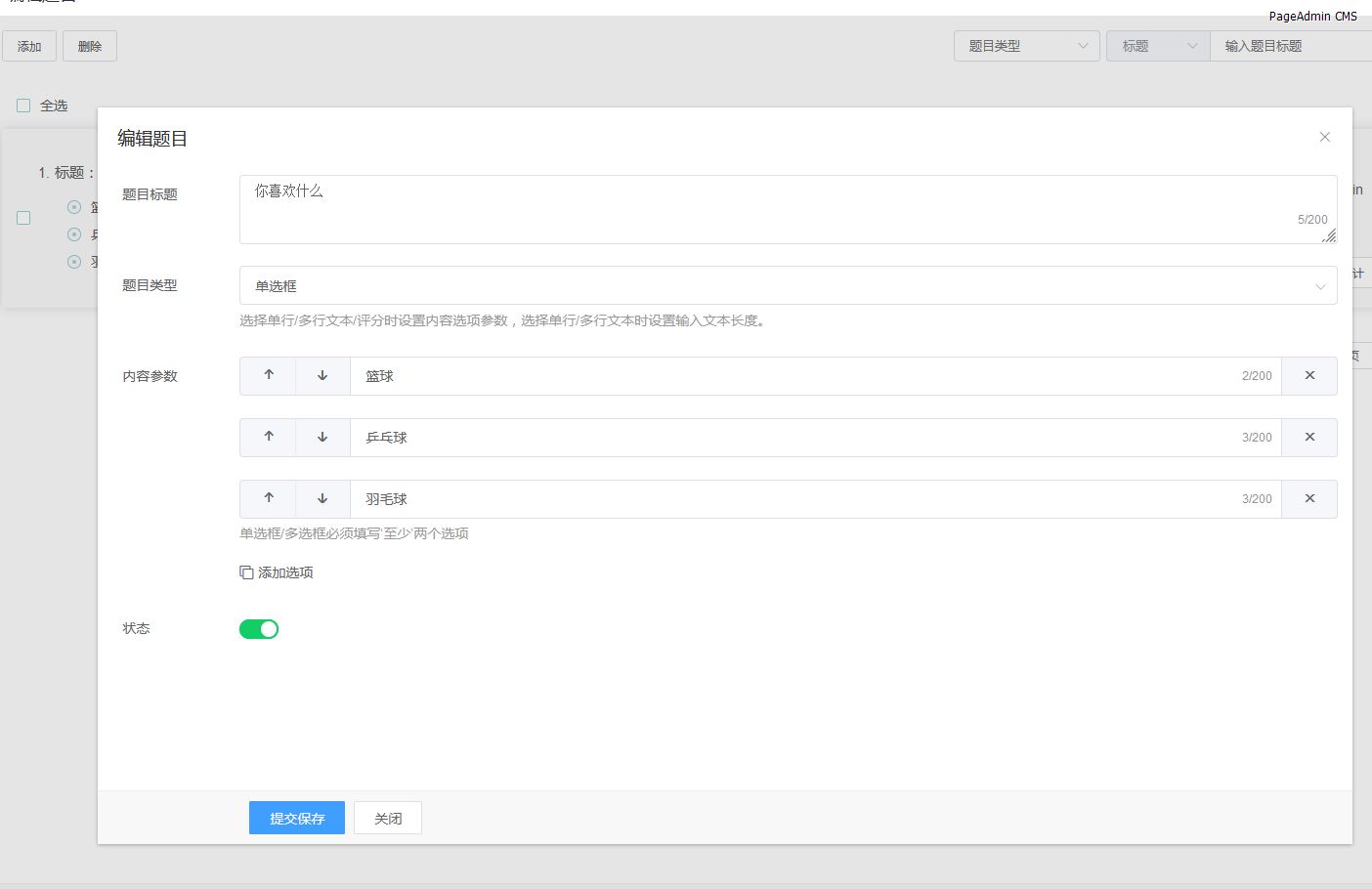The height and width of the screenshot is (889, 1372).
Task: Grab the textarea resize handle
Action: (x=1329, y=235)
